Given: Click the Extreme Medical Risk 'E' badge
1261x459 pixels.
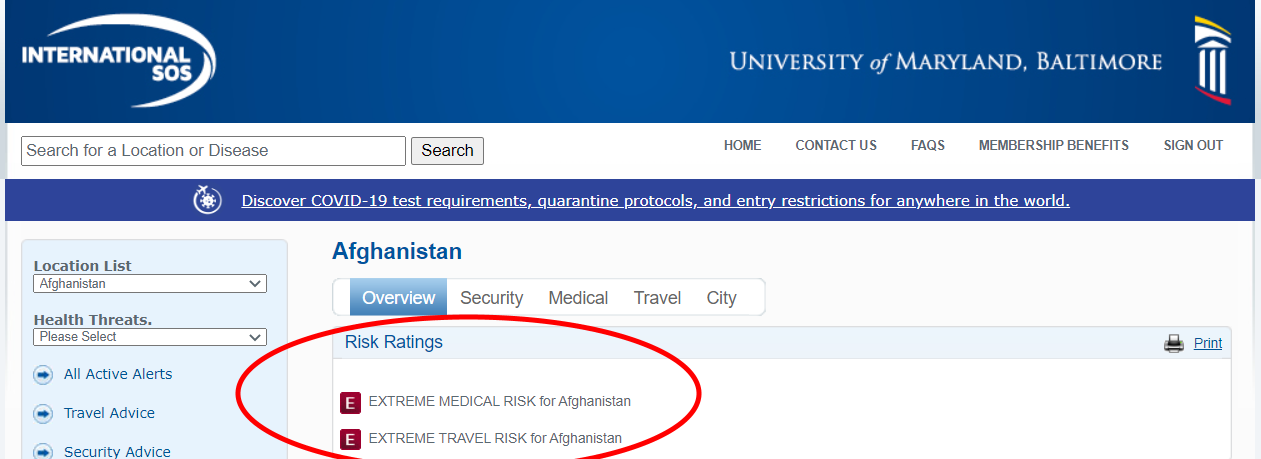Looking at the screenshot, I should point(350,402).
